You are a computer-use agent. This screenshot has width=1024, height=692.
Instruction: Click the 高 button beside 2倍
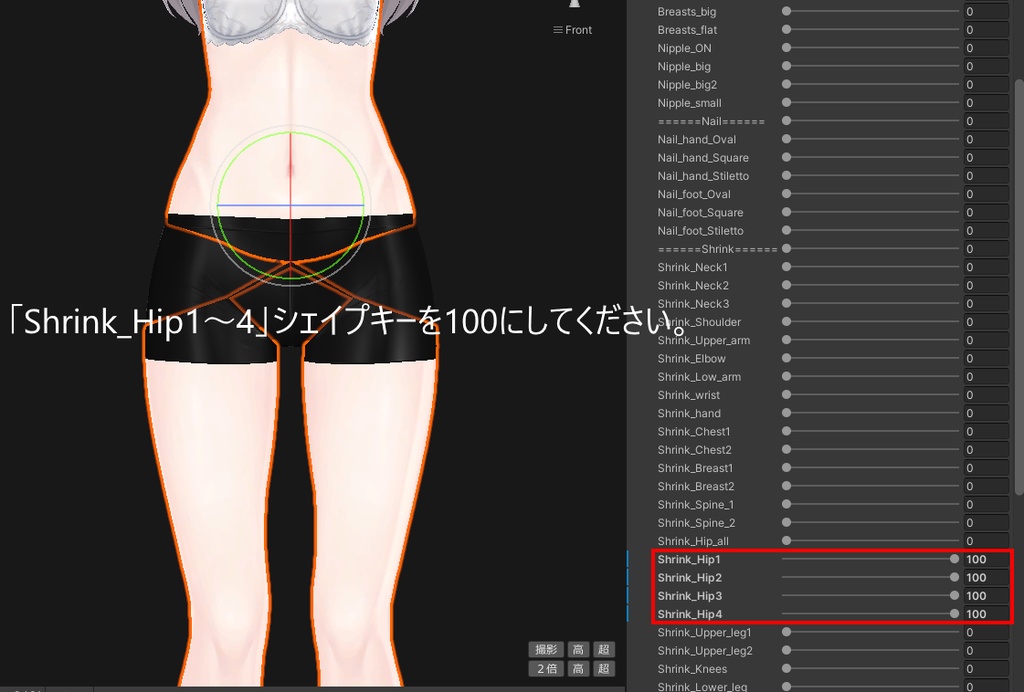(578, 668)
